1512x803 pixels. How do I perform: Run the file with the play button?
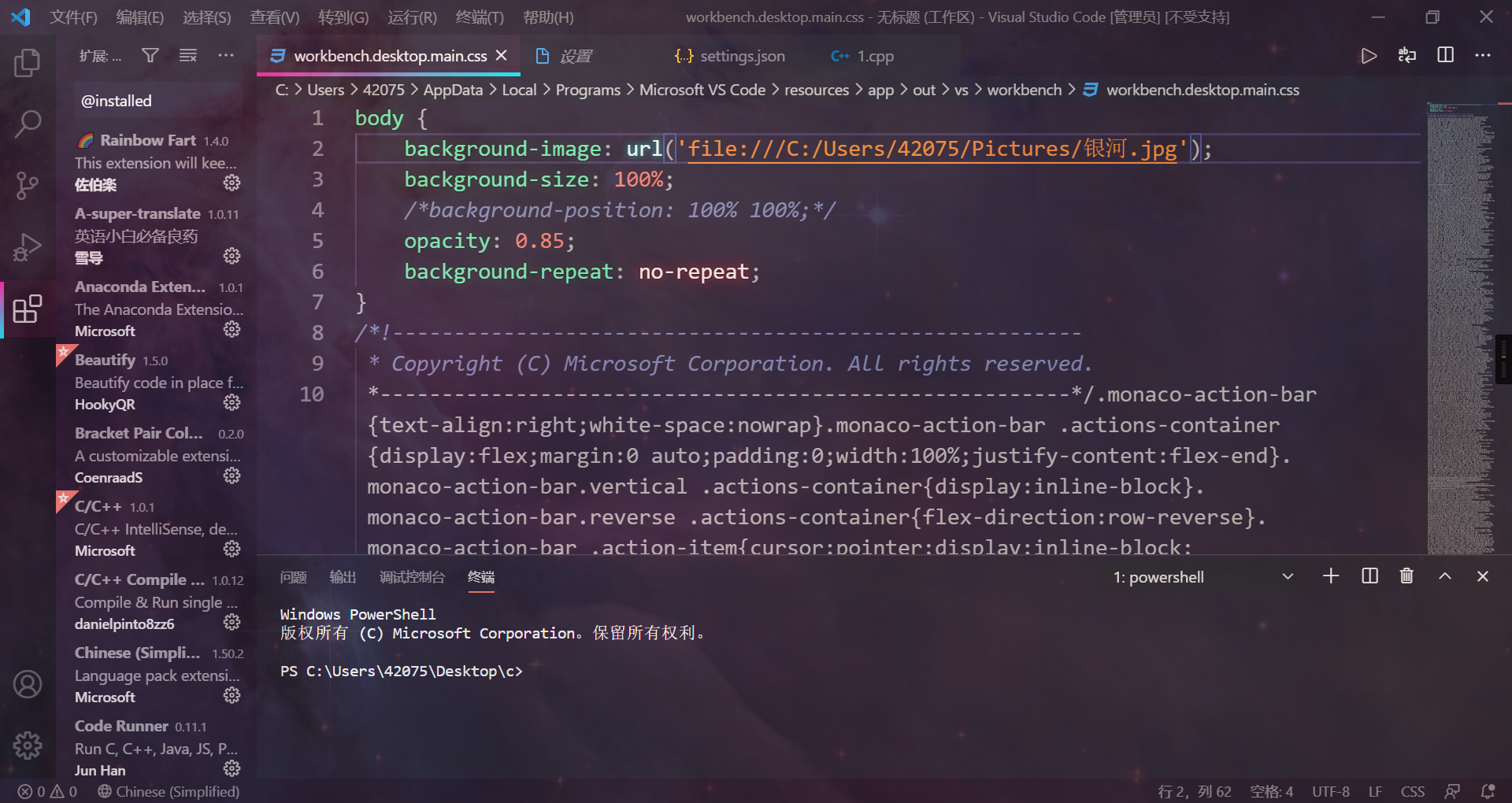point(1369,55)
